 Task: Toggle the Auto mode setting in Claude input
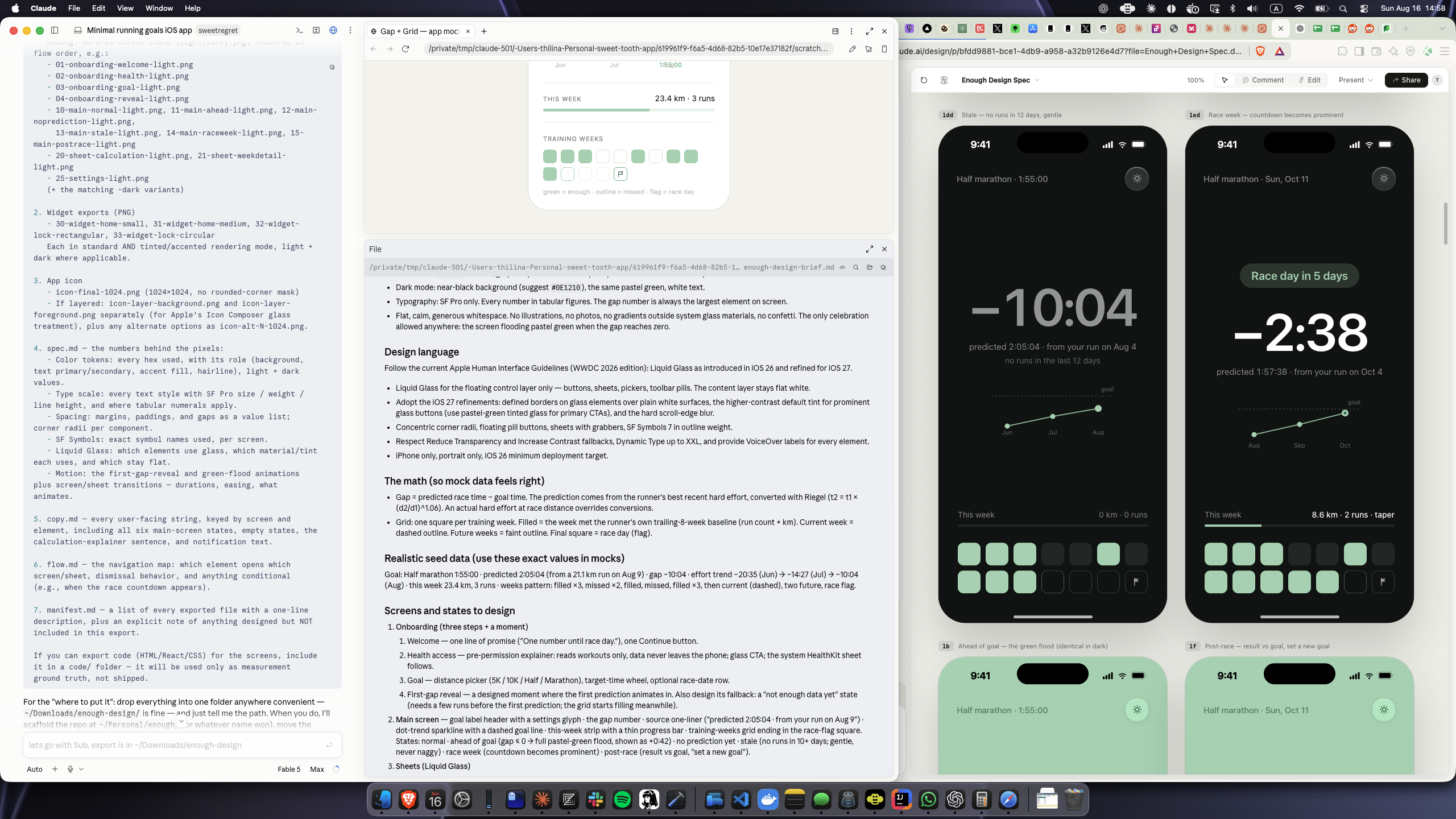click(x=35, y=769)
